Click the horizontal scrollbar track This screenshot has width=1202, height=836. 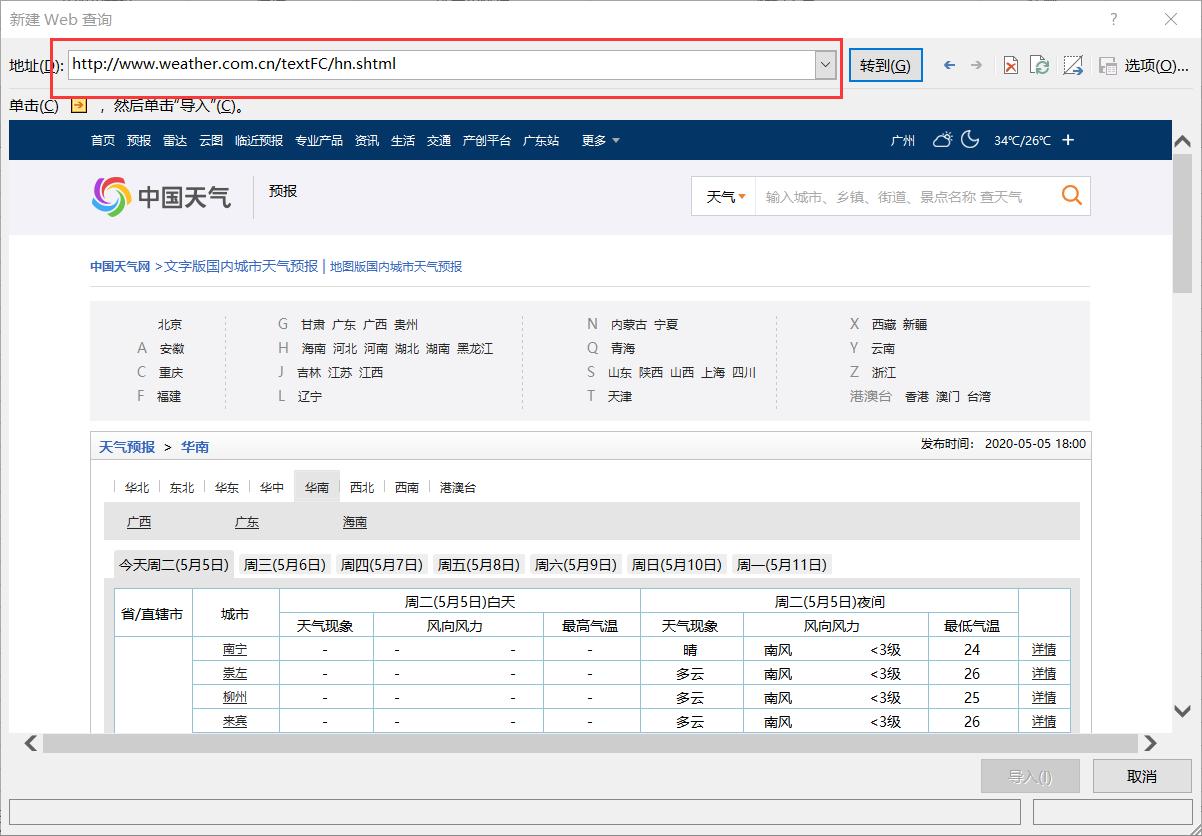point(590,743)
